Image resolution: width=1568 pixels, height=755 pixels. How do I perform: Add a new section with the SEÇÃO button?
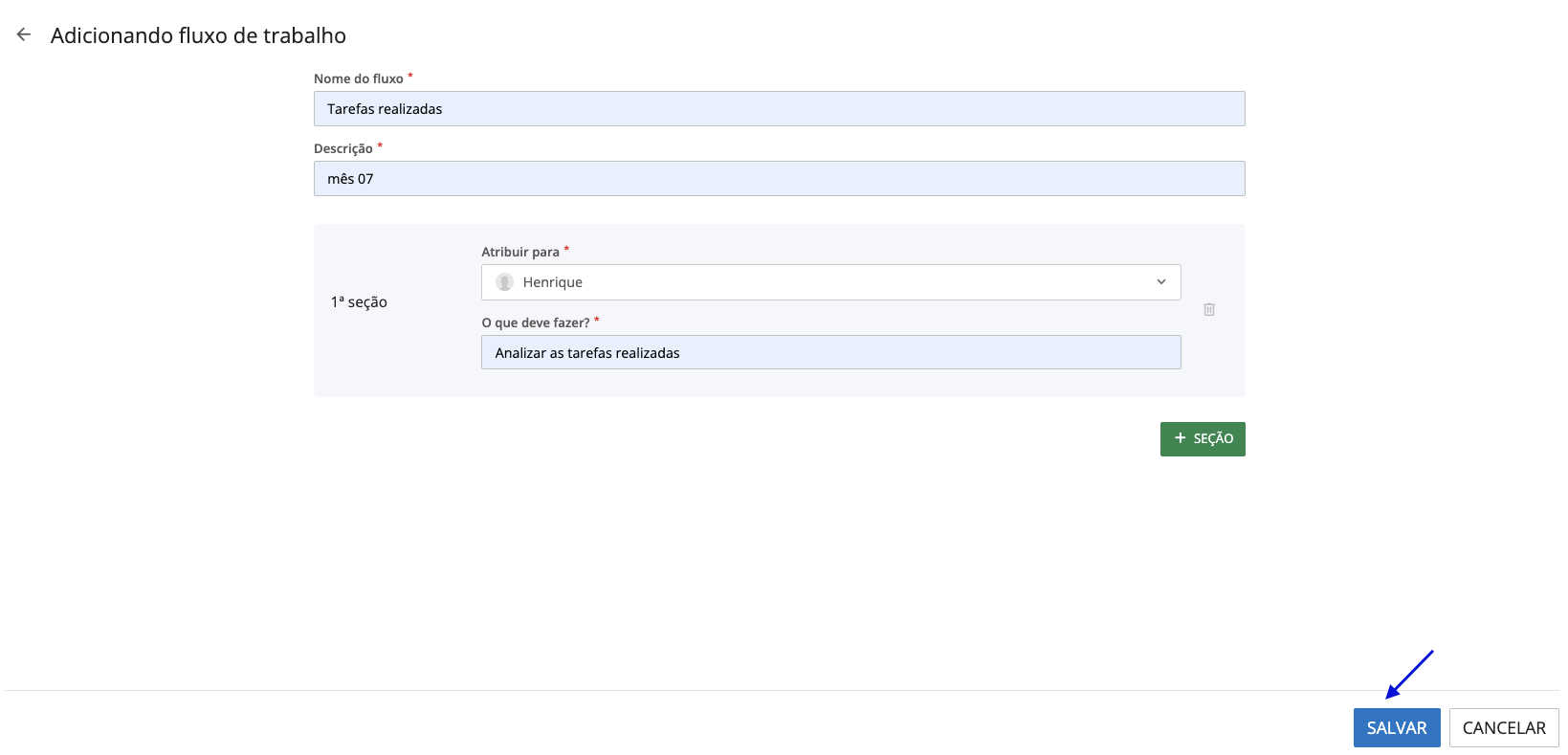(x=1203, y=439)
